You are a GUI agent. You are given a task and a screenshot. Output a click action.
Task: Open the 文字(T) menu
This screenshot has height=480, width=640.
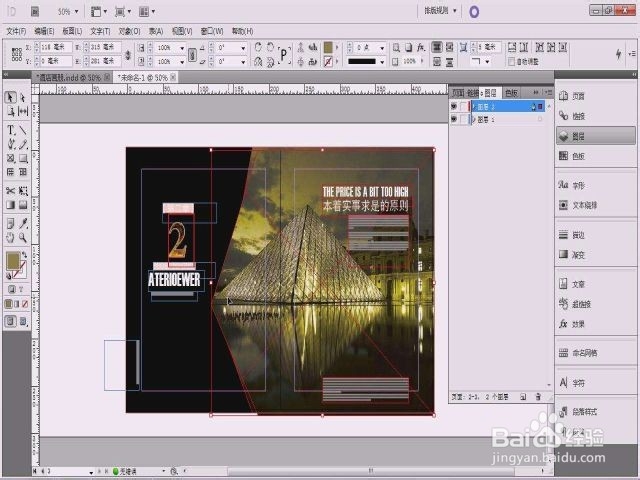coord(100,31)
